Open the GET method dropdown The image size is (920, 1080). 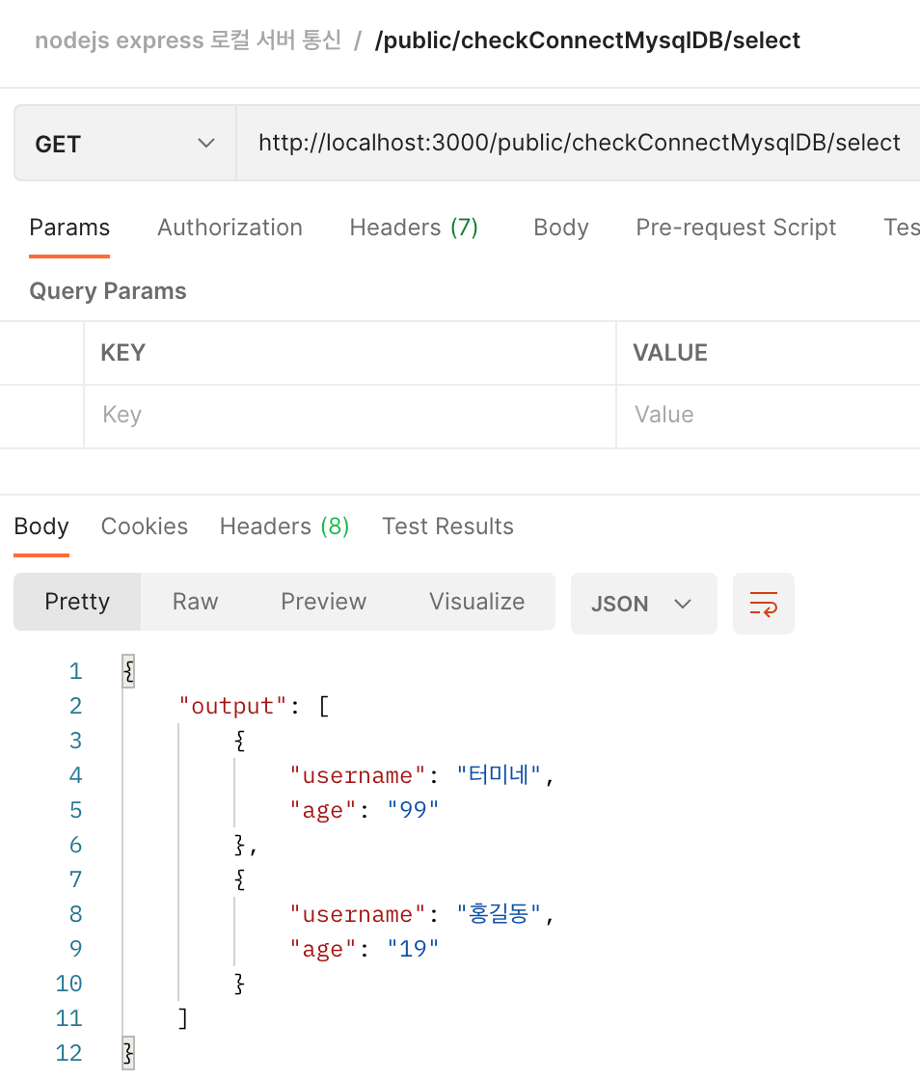pyautogui.click(x=125, y=143)
